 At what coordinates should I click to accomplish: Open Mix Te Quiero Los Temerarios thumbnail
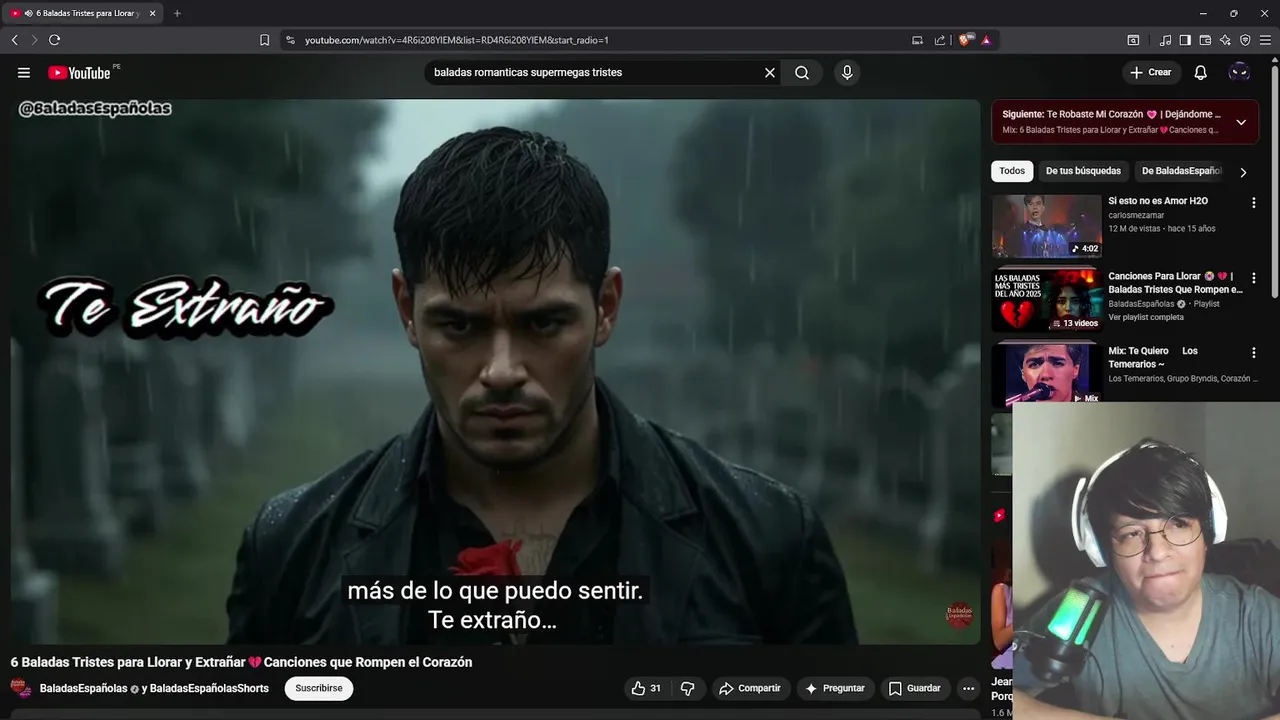pos(1047,374)
